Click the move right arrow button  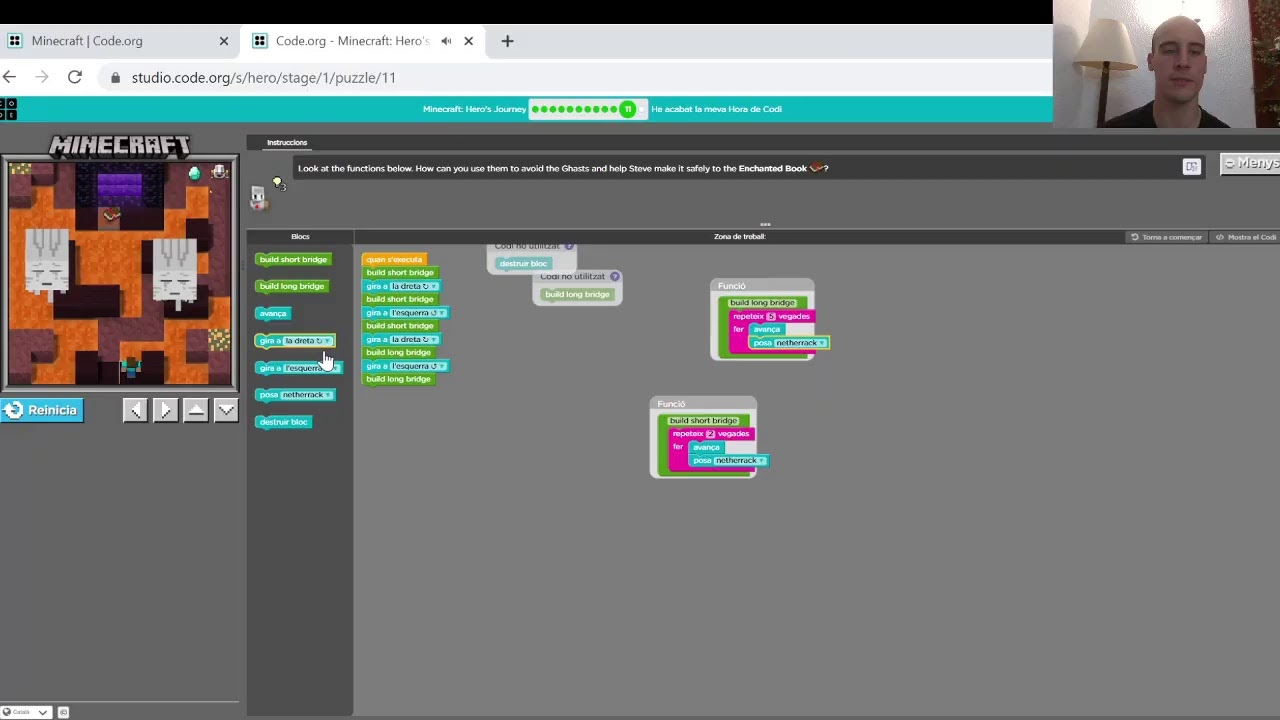coord(165,410)
